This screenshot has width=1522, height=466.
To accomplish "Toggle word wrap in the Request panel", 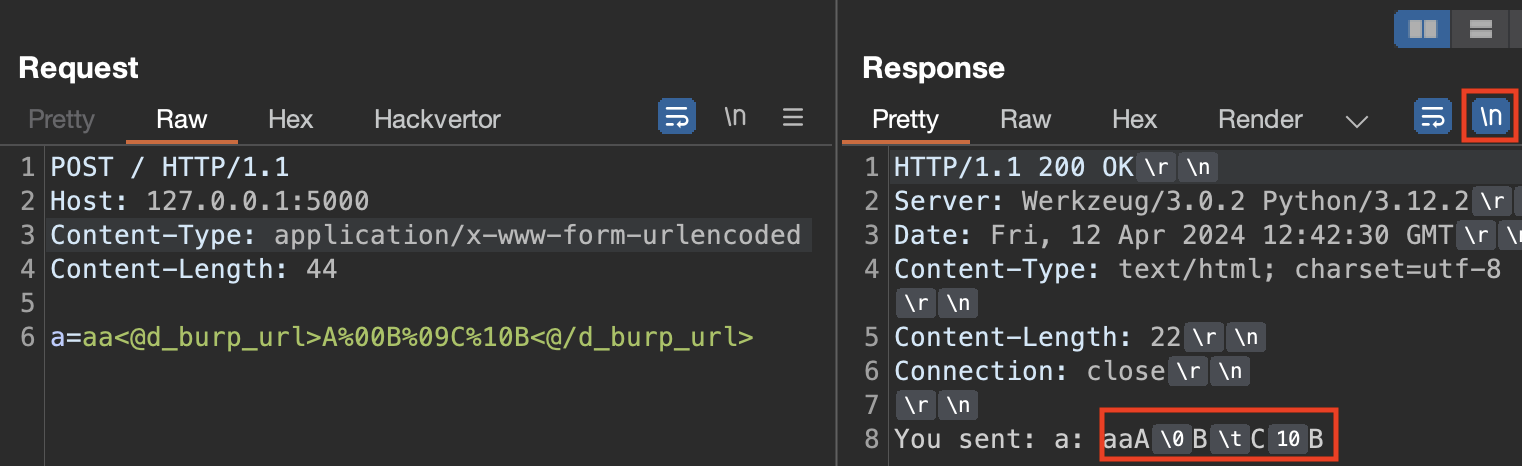I will click(x=676, y=117).
